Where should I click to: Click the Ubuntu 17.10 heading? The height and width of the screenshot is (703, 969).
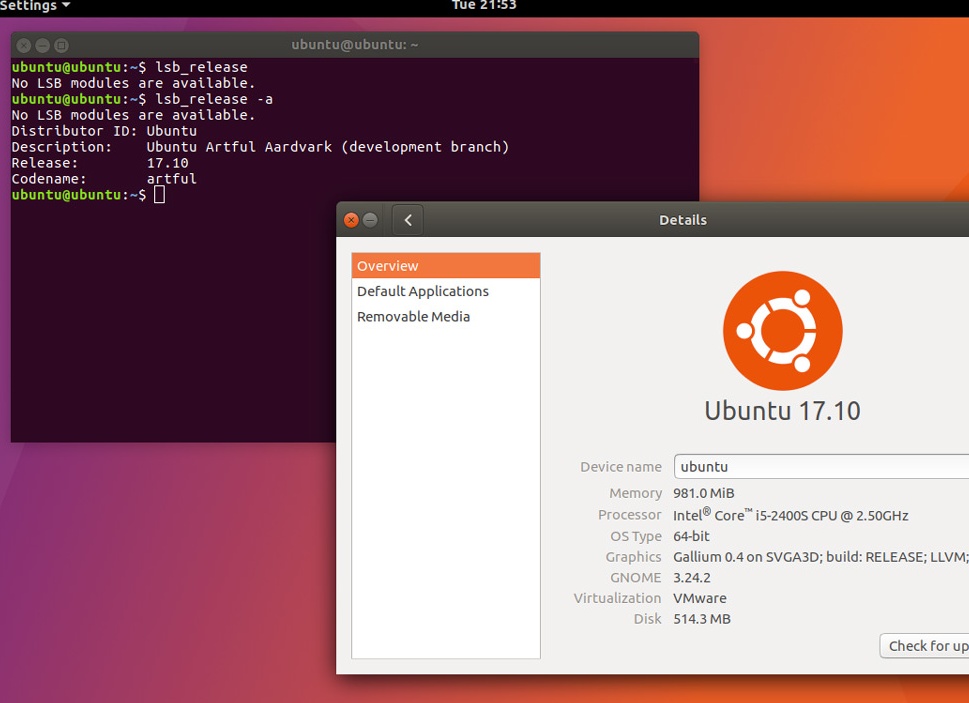click(782, 411)
